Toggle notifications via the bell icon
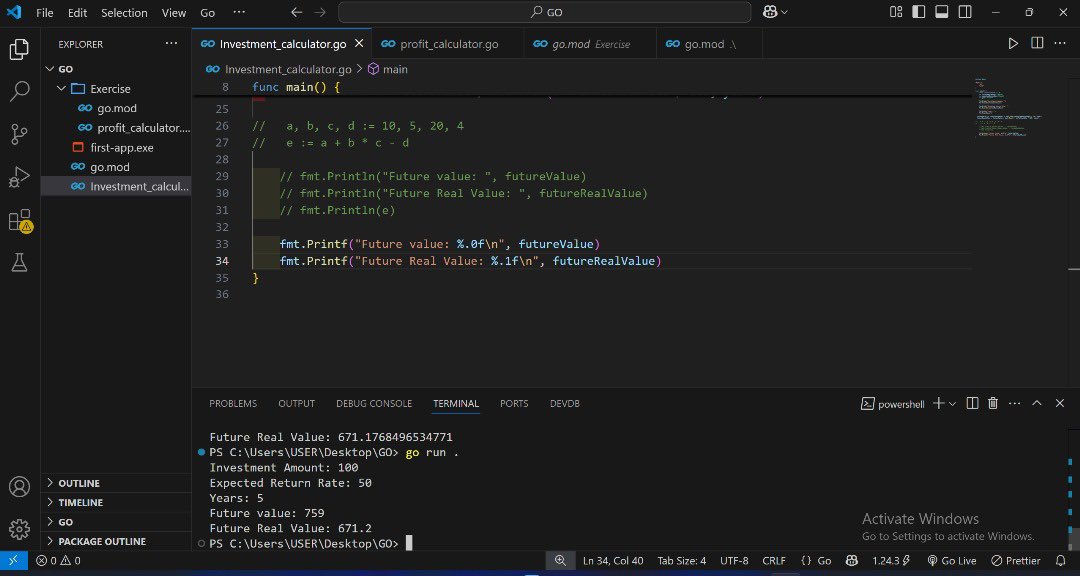This screenshot has width=1080, height=576. click(1062, 560)
